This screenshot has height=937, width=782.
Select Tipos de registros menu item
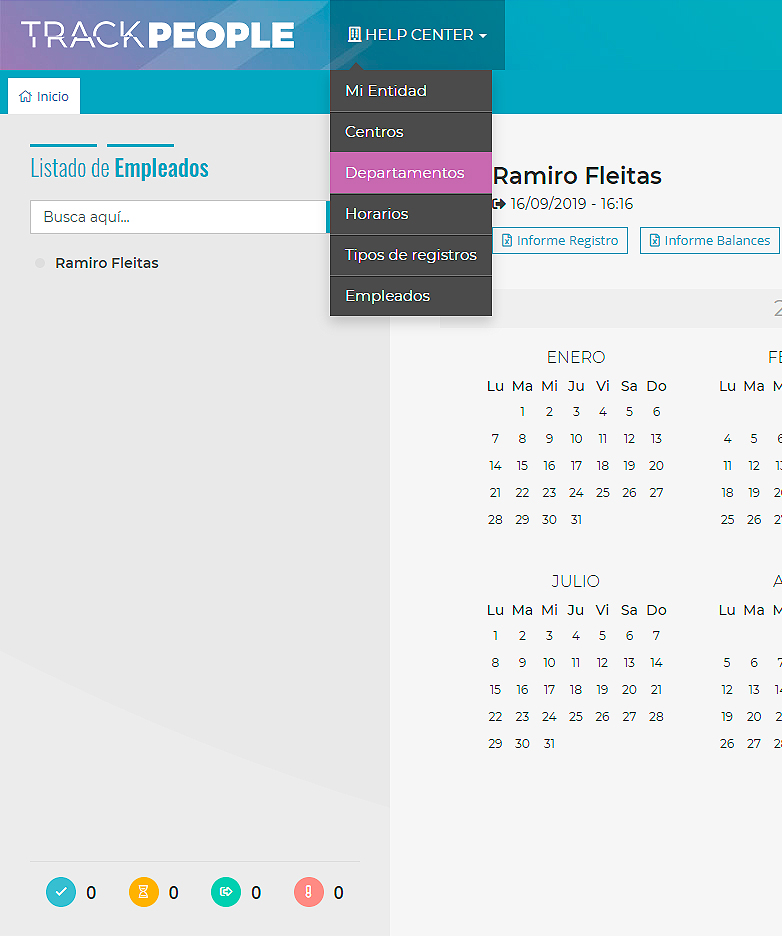point(410,255)
